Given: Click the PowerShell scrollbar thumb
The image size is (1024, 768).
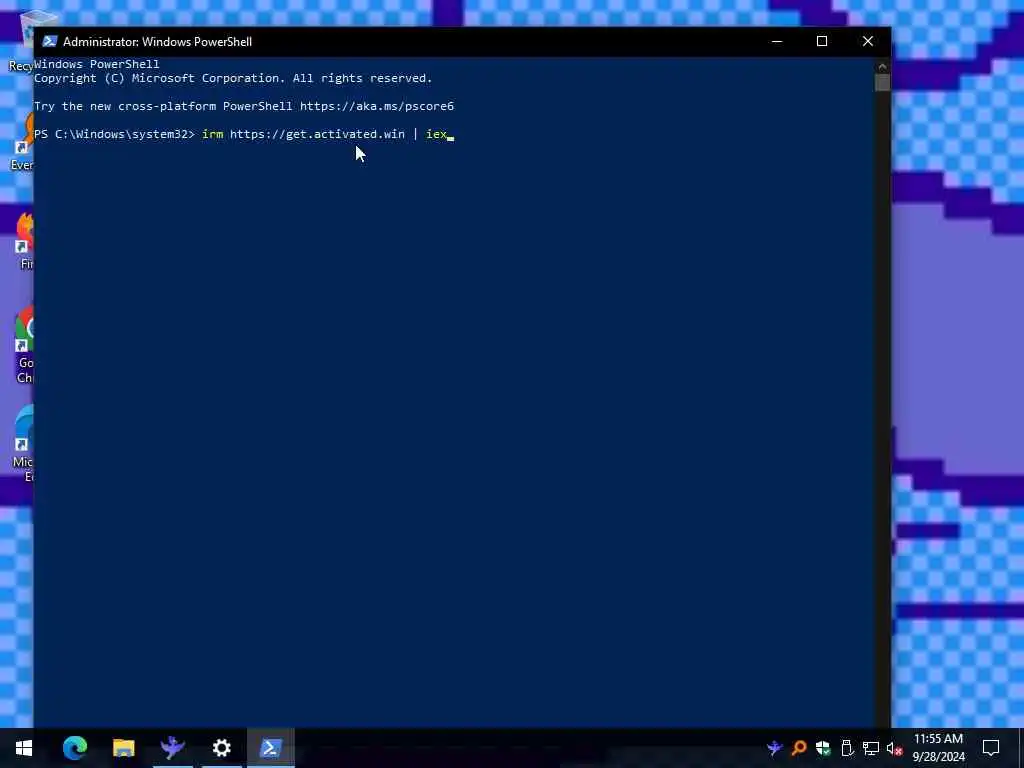Looking at the screenshot, I should click(x=882, y=83).
